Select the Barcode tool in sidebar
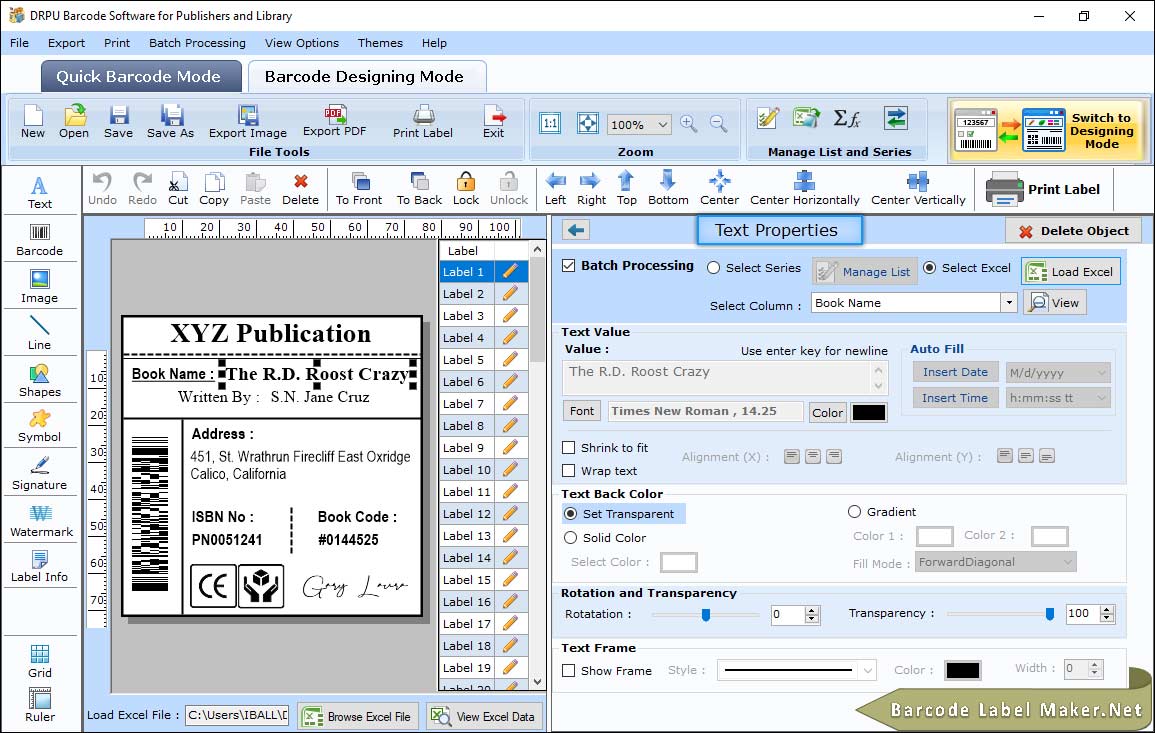Screen dimensions: 1155x733 (40, 240)
